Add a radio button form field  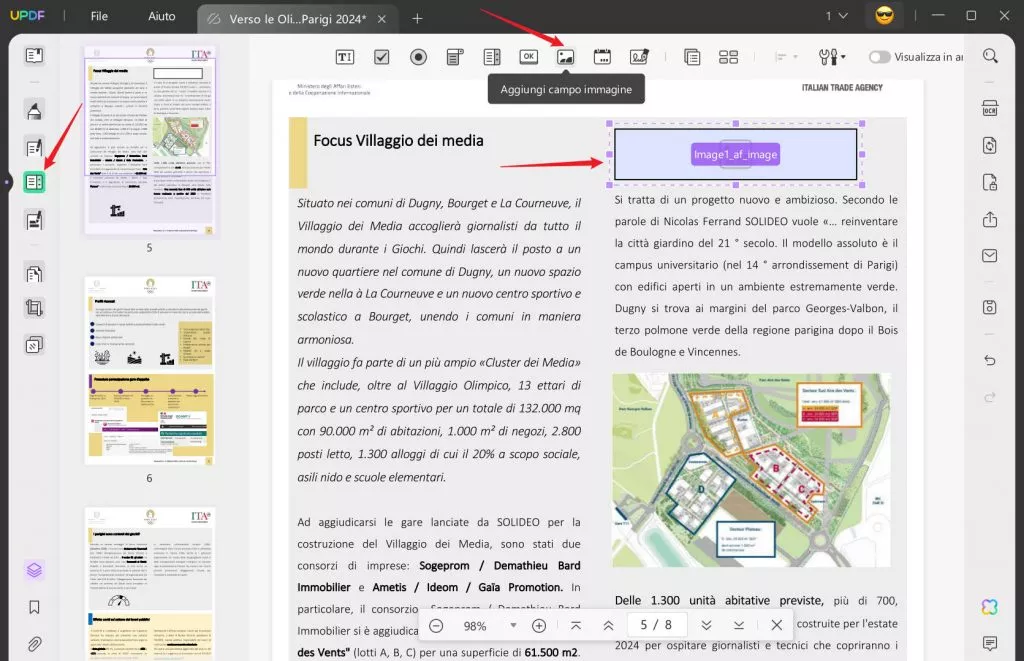419,57
